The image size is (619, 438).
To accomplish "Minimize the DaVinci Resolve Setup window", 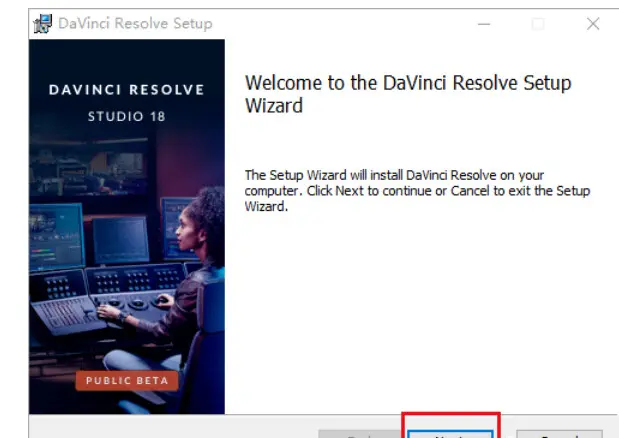I will click(x=484, y=24).
